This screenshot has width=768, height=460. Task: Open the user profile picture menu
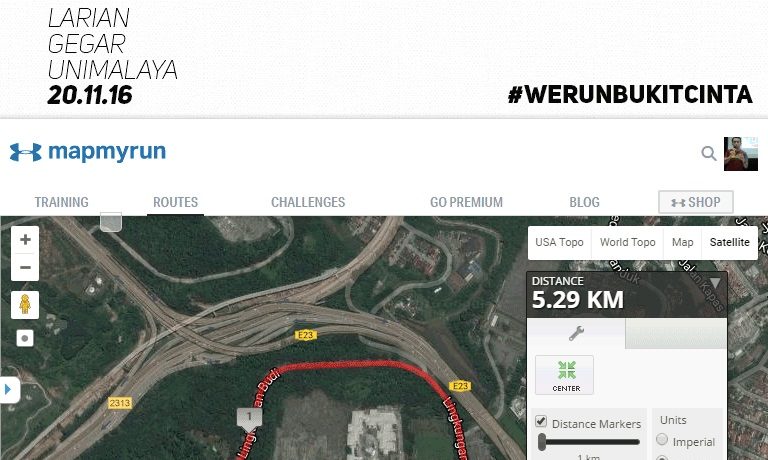point(741,154)
